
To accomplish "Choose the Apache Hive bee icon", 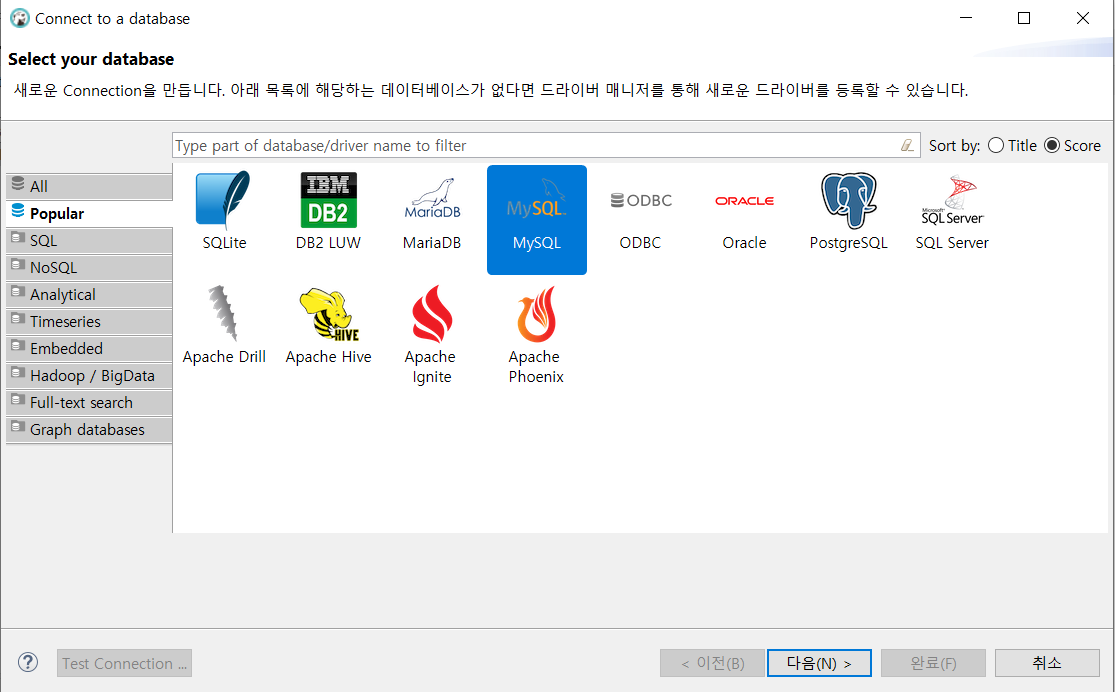I will (329, 314).
